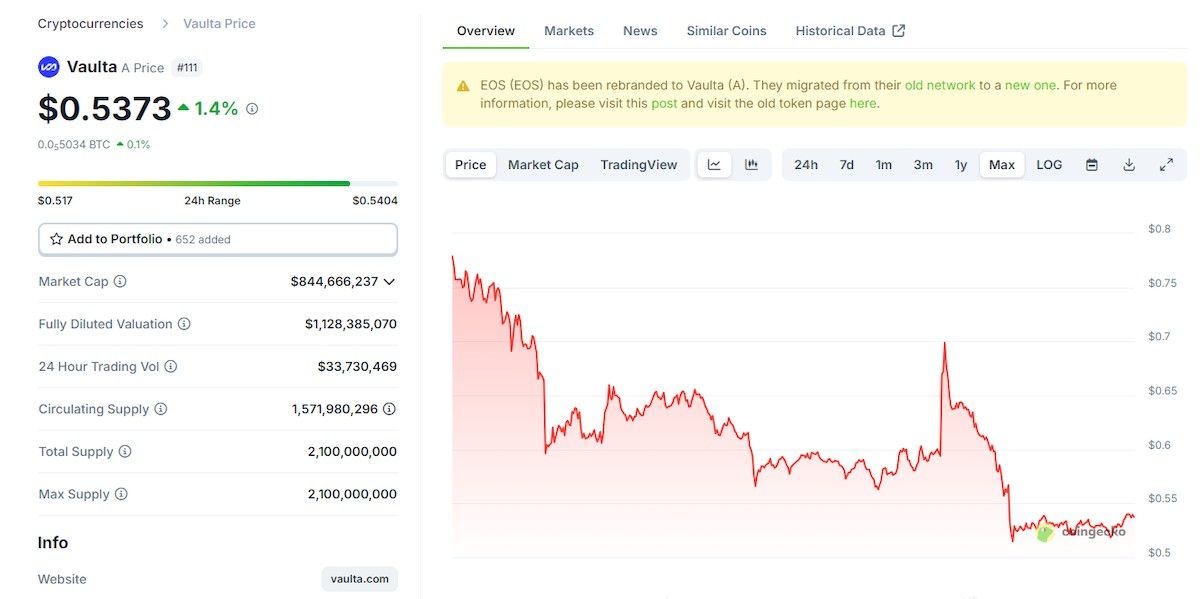
Task: Switch to the Markets tab
Action: 569,30
